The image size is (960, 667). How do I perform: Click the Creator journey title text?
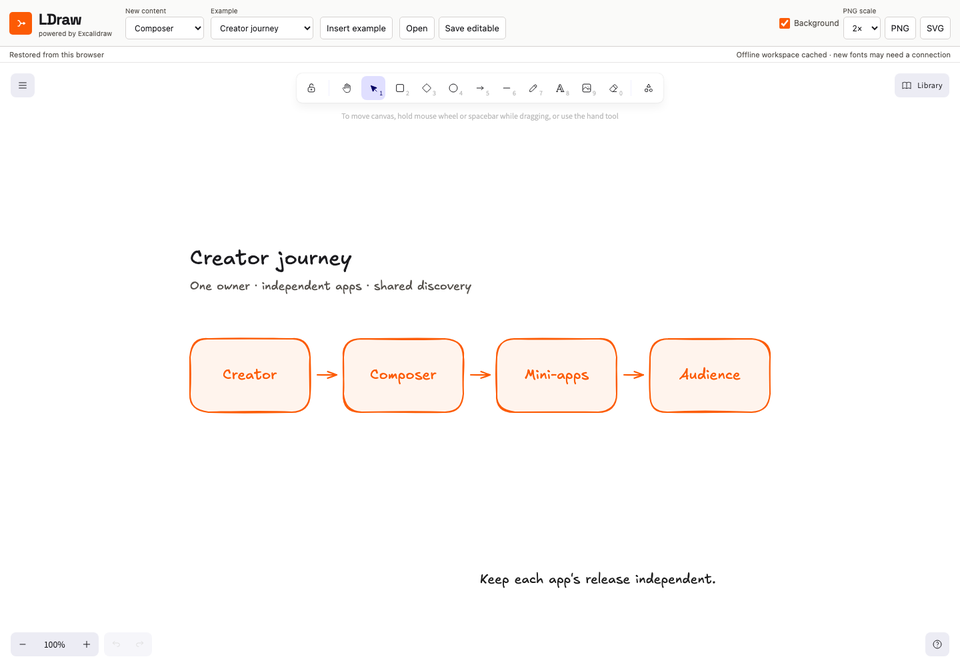[271, 259]
